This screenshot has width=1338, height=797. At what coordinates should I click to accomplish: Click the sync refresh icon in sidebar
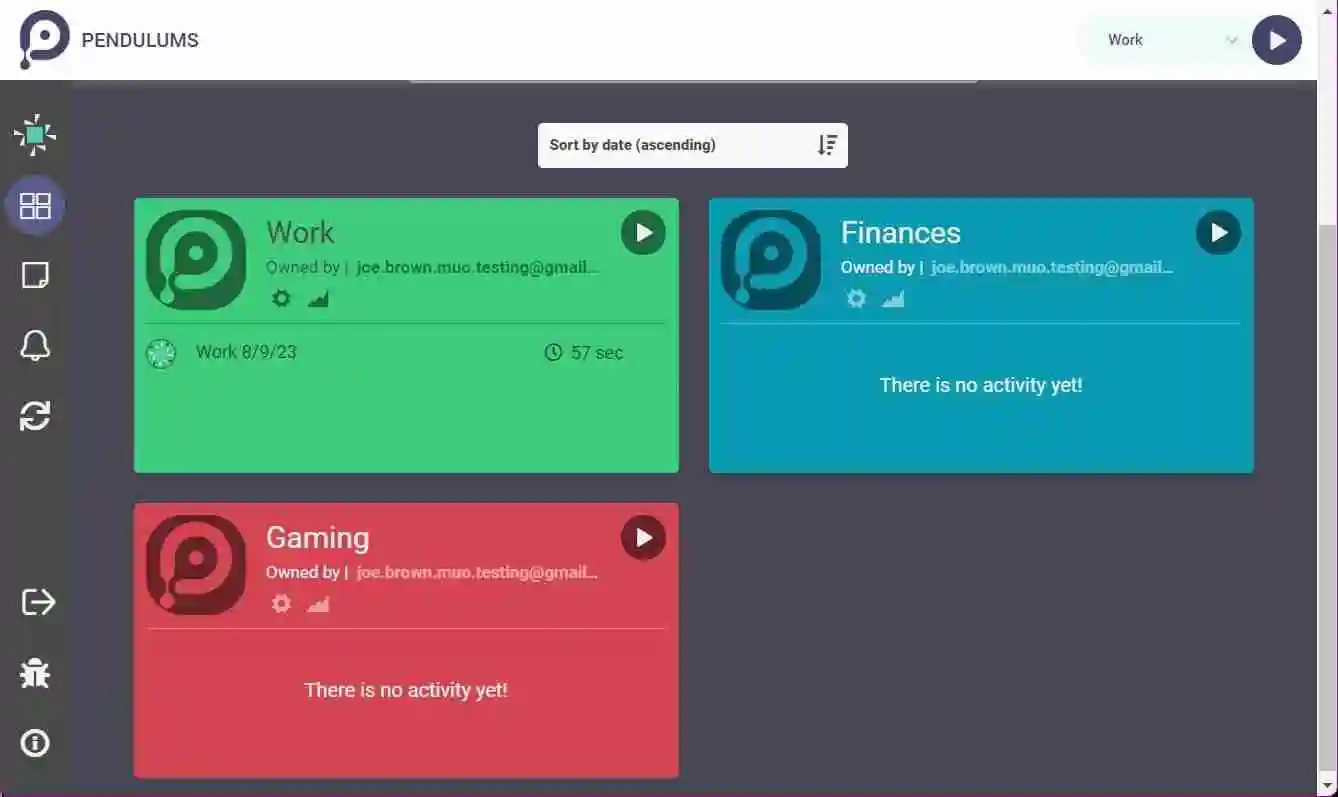point(35,416)
